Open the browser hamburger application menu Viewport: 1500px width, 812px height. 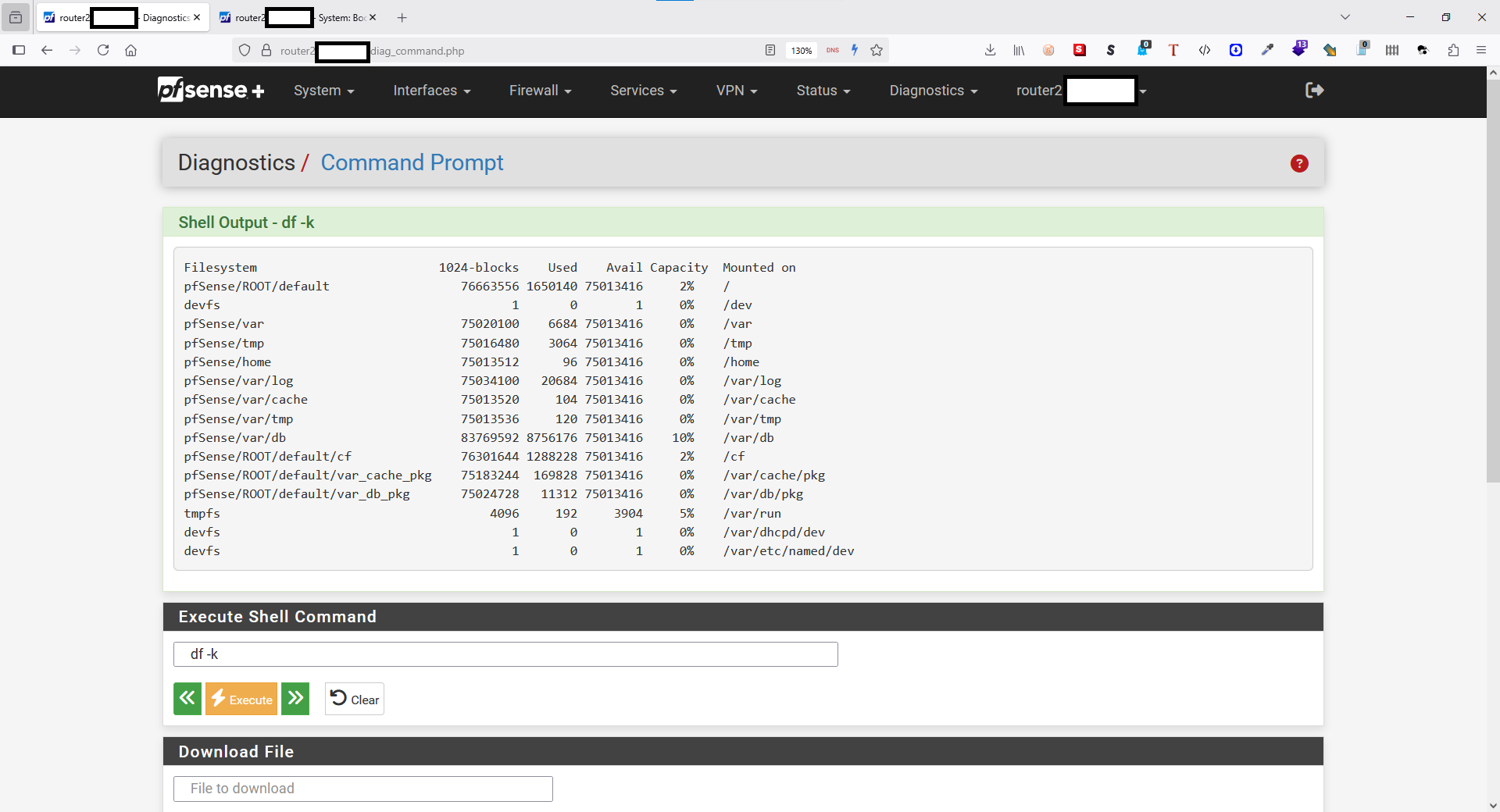tap(1481, 50)
